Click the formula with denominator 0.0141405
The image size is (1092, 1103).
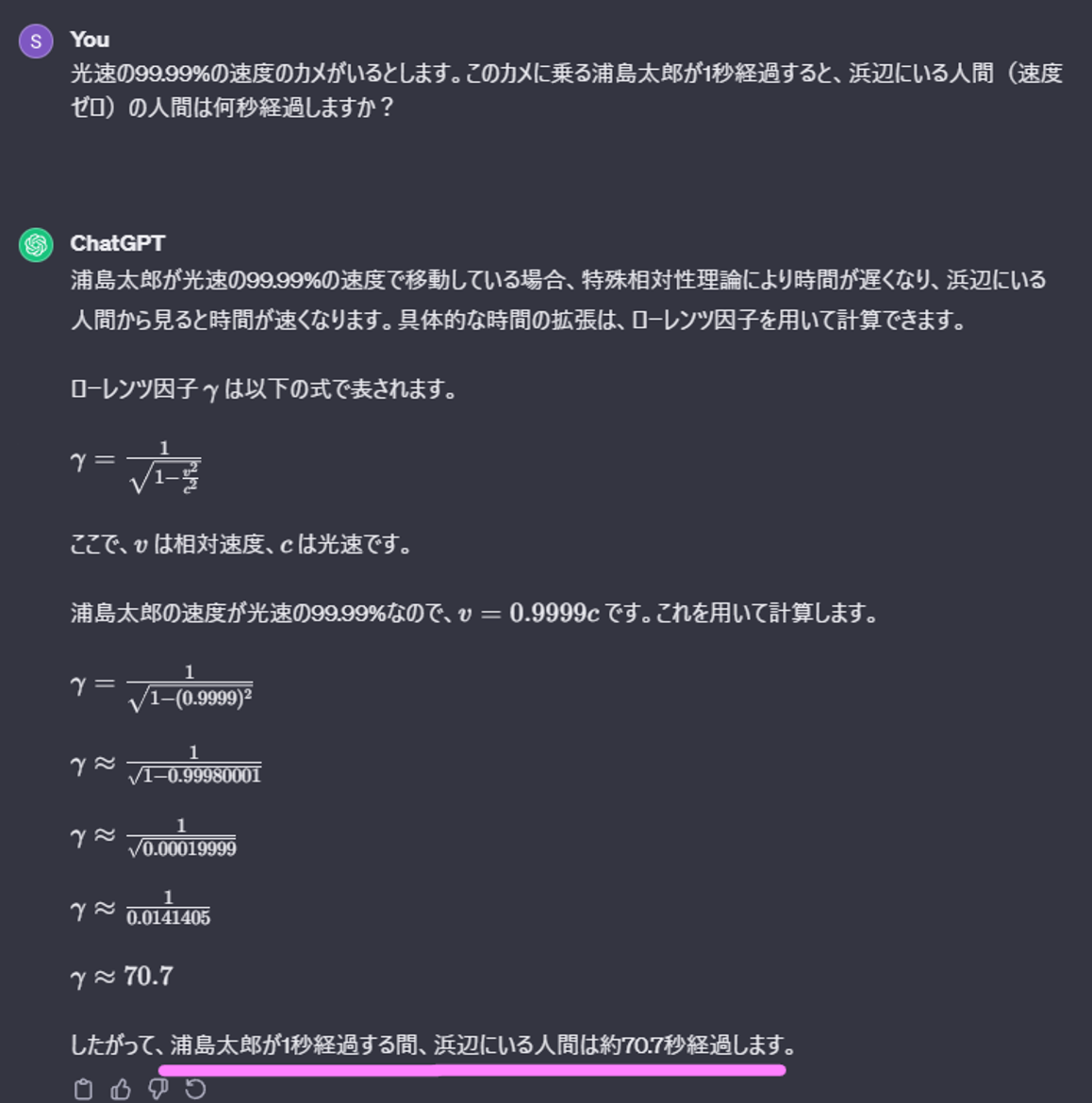tap(141, 909)
